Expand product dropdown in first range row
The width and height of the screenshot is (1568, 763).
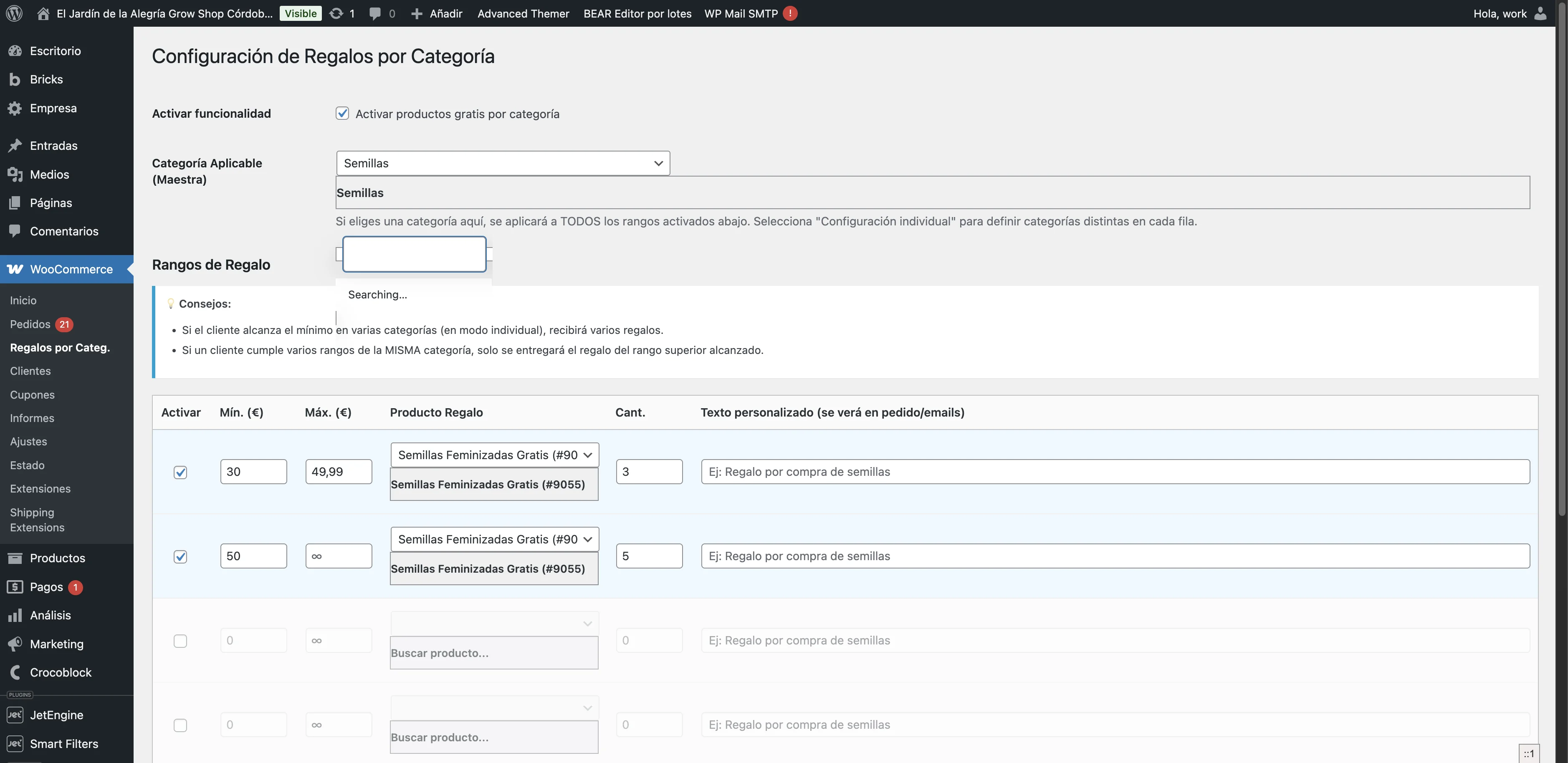[x=494, y=455]
